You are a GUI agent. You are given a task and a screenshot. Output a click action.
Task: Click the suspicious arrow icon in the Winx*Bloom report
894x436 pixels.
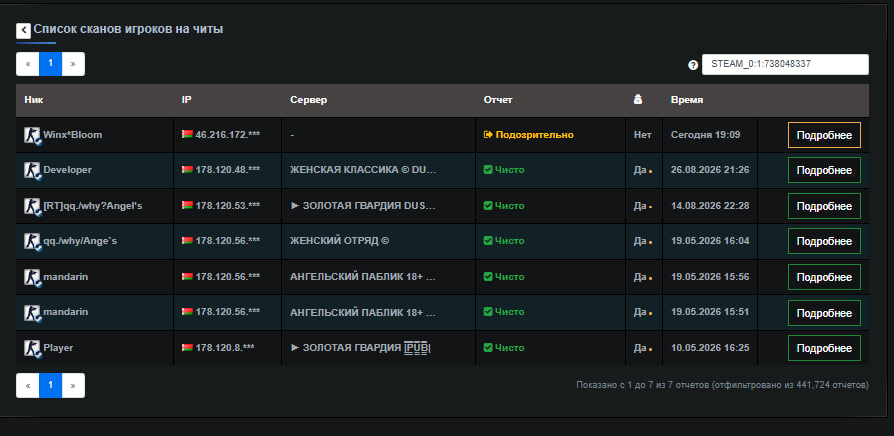pyautogui.click(x=488, y=135)
